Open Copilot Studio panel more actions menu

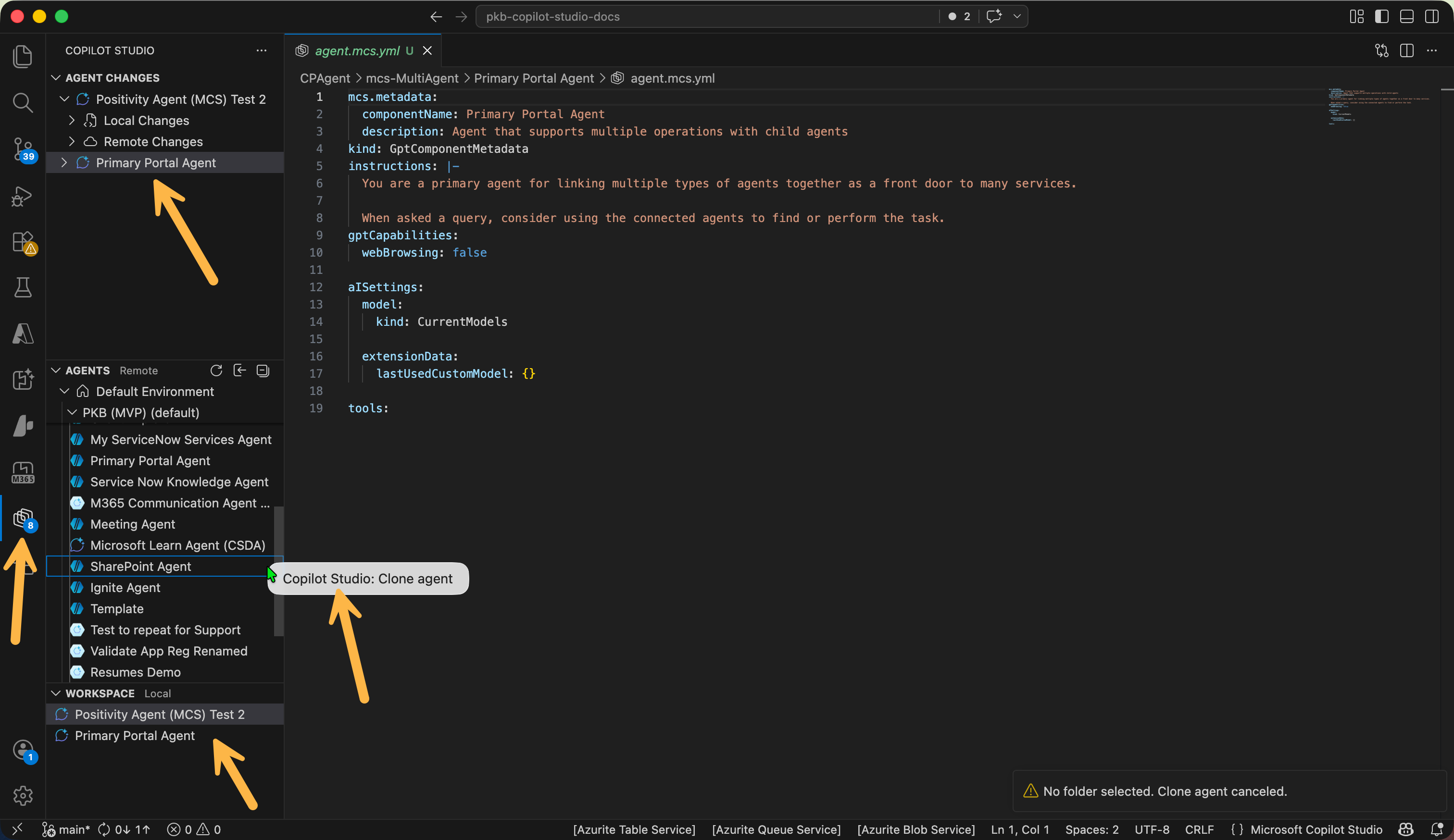(262, 51)
